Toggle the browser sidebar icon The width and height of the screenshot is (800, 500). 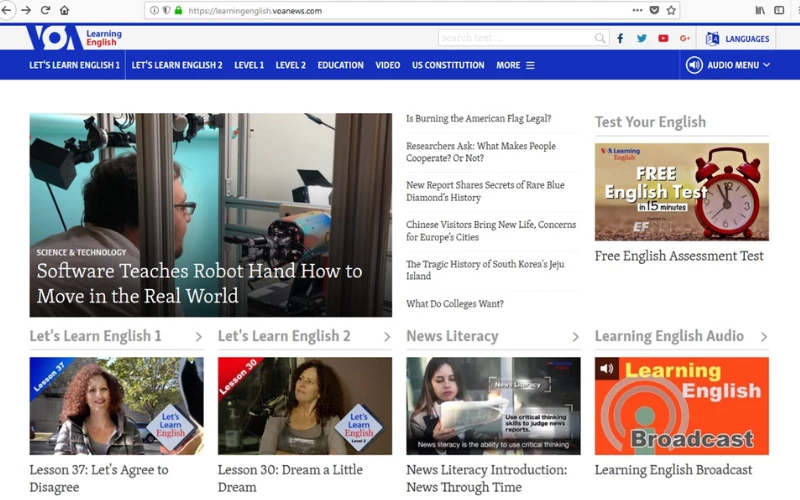coord(779,10)
